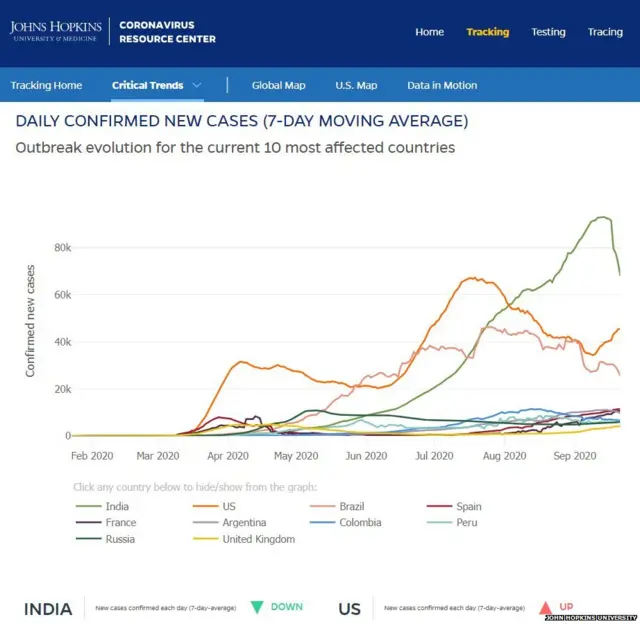Open the Global Map page
The width and height of the screenshot is (640, 624).
click(x=278, y=86)
